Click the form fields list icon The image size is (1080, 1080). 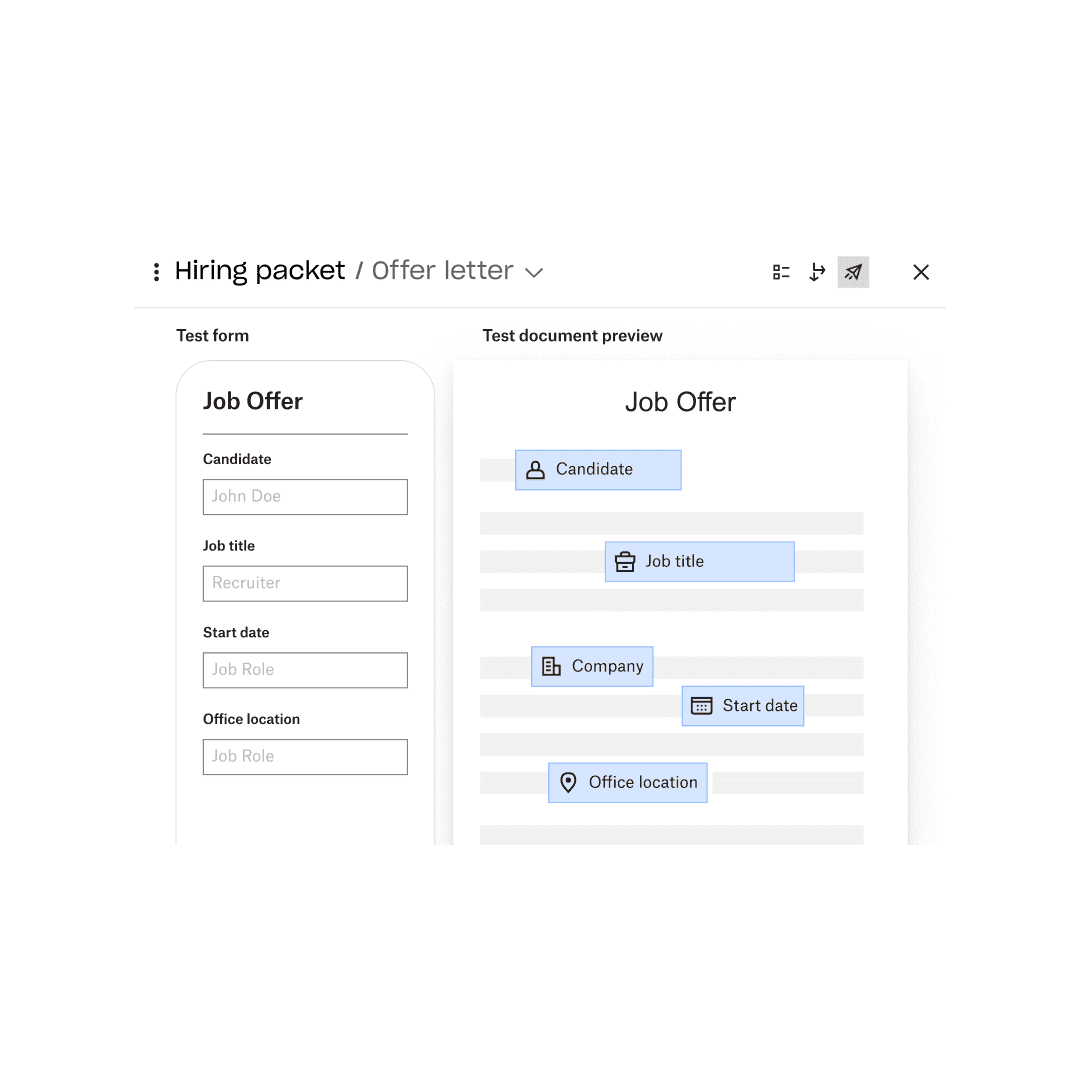[781, 272]
